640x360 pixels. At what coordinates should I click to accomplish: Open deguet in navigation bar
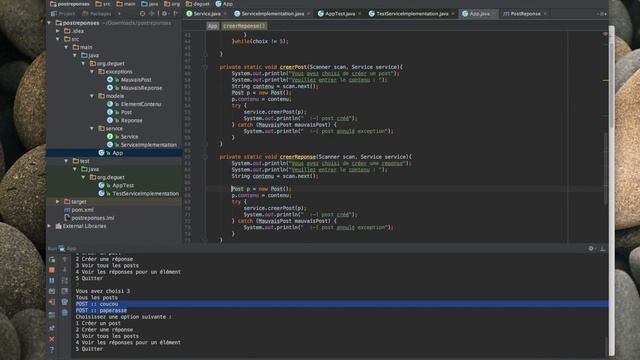tap(198, 4)
